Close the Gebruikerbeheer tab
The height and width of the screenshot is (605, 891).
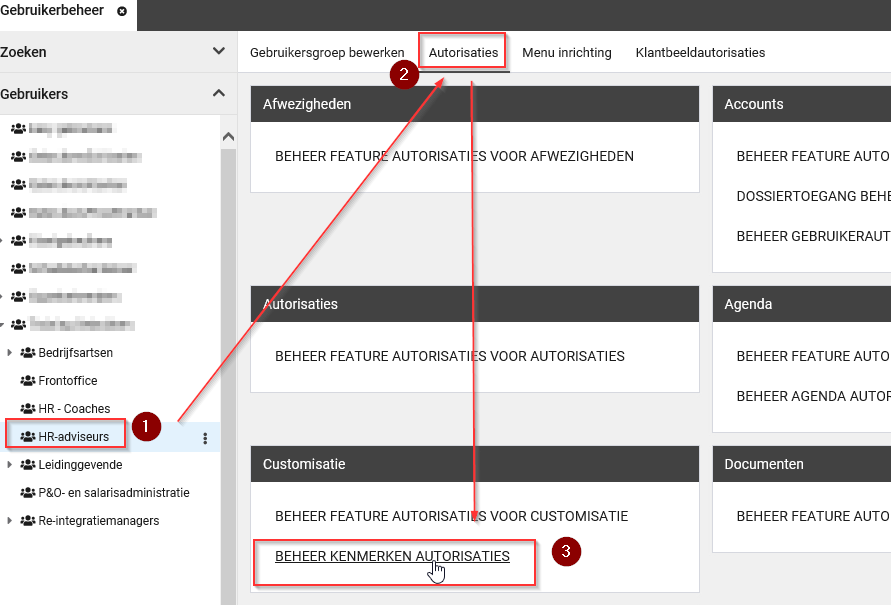click(x=122, y=11)
